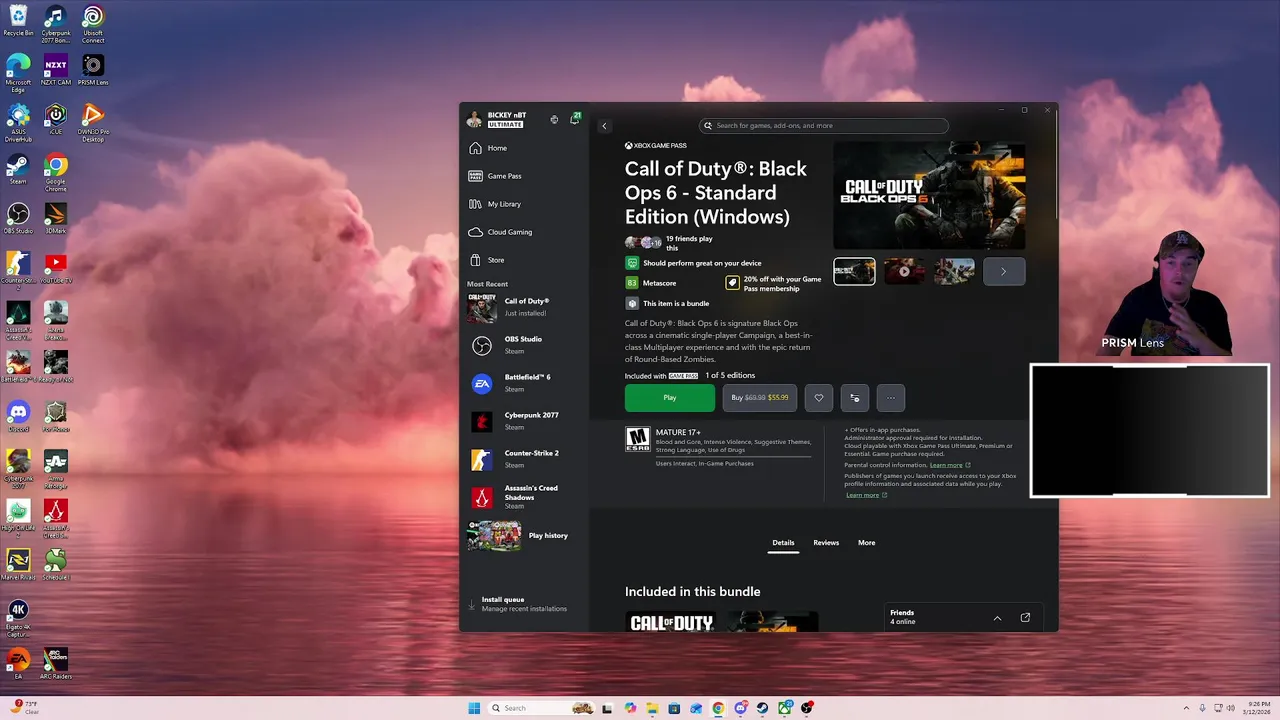Open Windows Start menu

(474, 708)
